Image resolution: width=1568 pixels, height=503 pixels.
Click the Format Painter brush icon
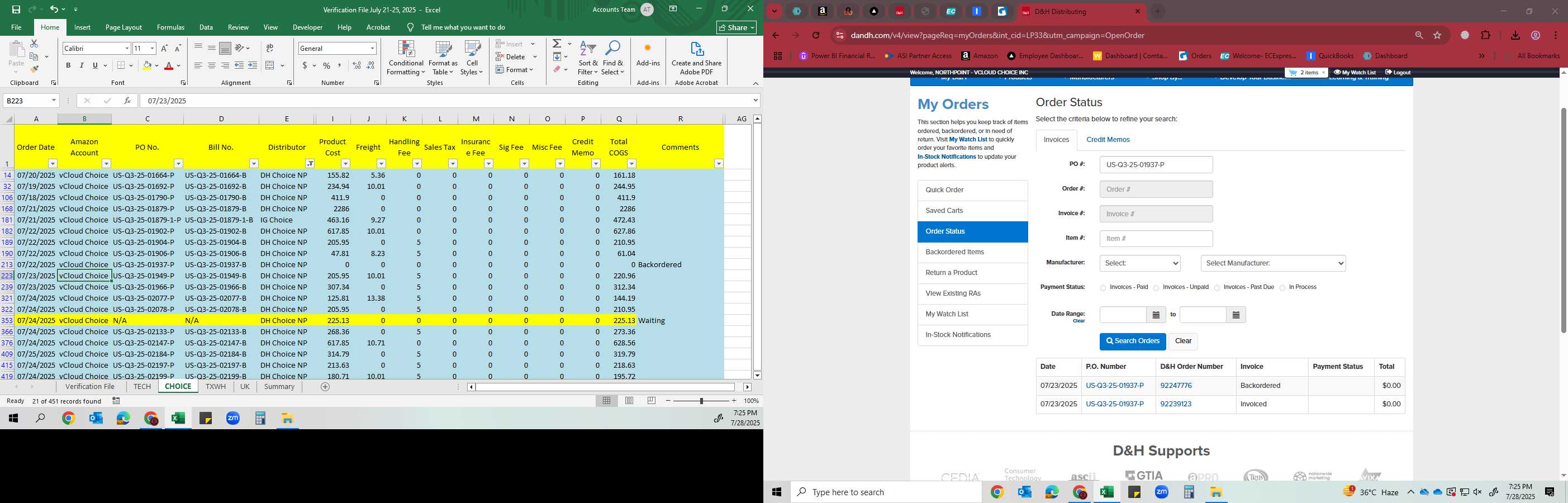[35, 69]
